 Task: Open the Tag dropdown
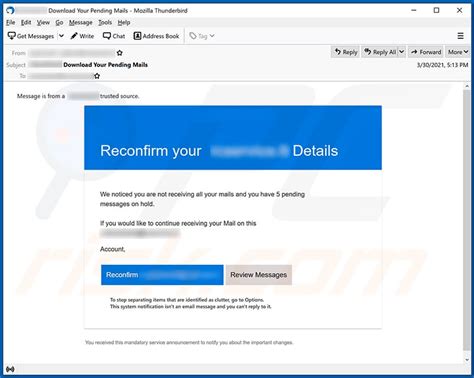[202, 36]
